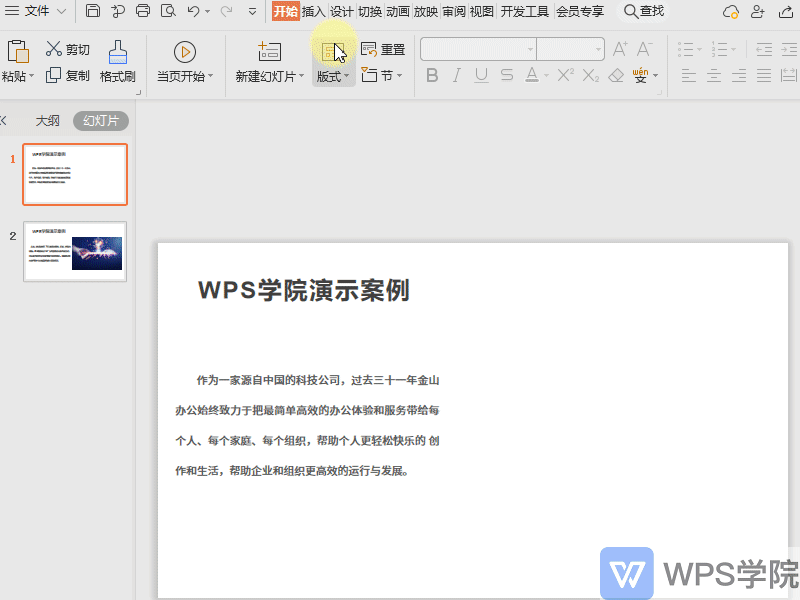Click the 查找 search button
The image size is (800, 600).
[x=644, y=11]
